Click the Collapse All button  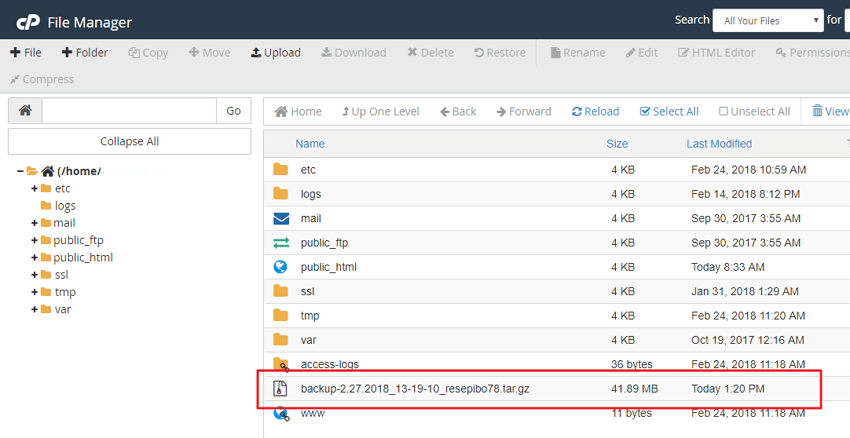pyautogui.click(x=129, y=141)
